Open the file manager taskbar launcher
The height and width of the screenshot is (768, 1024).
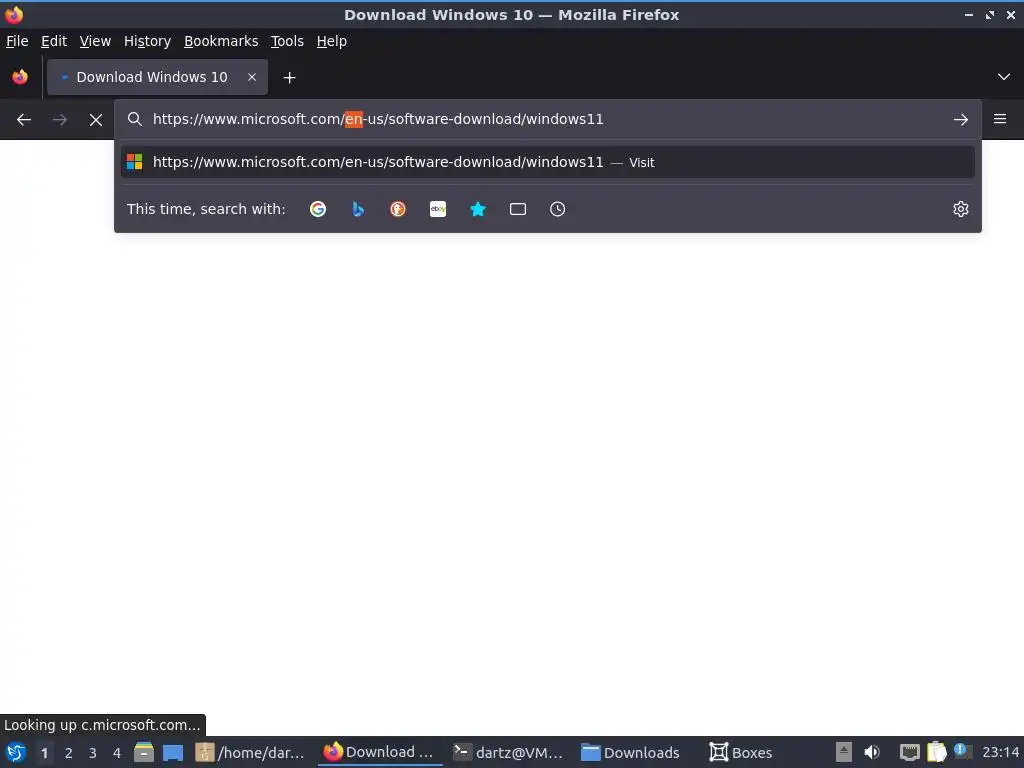click(144, 752)
